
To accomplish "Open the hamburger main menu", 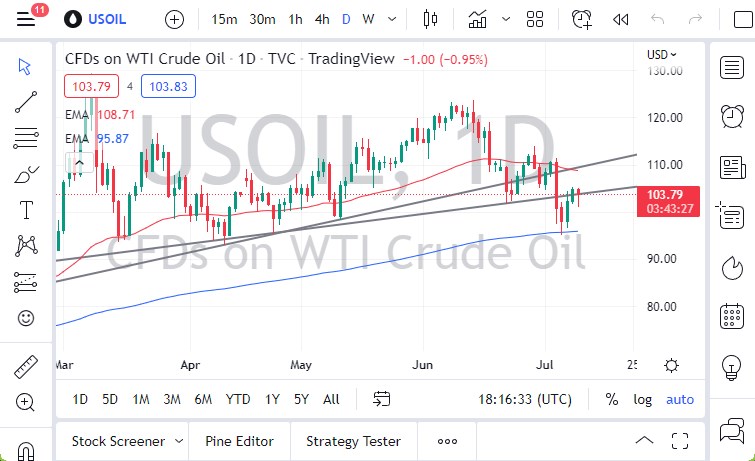I will tap(25, 20).
